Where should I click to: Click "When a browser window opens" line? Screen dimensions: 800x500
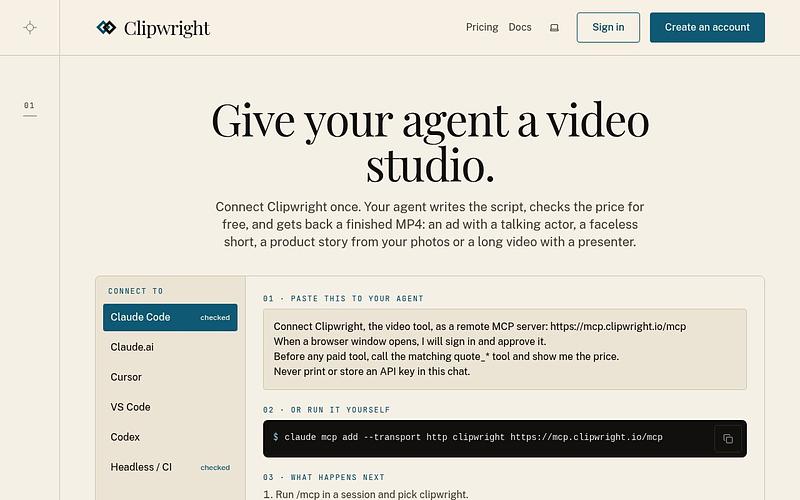tap(410, 341)
